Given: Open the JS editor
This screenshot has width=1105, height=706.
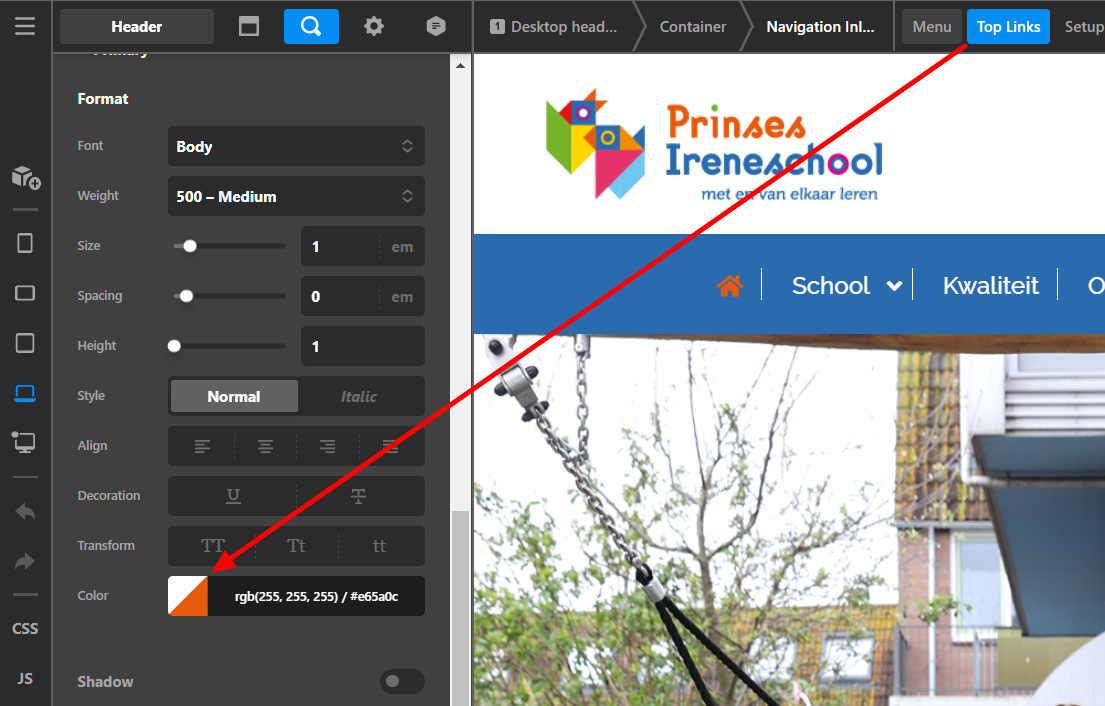Looking at the screenshot, I should (x=25, y=679).
